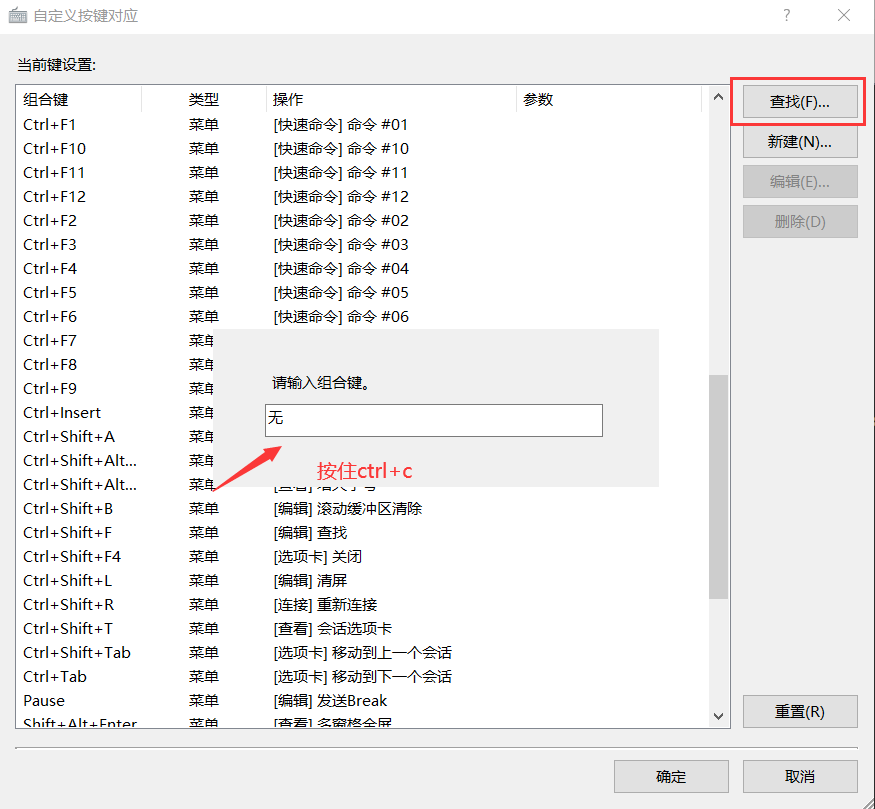This screenshot has height=809, width=875.
Task: Click the 查找(F) button
Action: point(800,101)
